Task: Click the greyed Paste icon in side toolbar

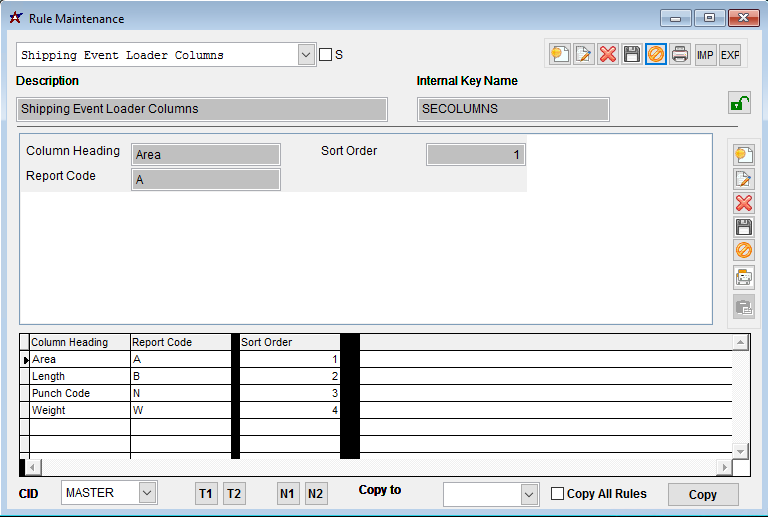Action: (744, 307)
